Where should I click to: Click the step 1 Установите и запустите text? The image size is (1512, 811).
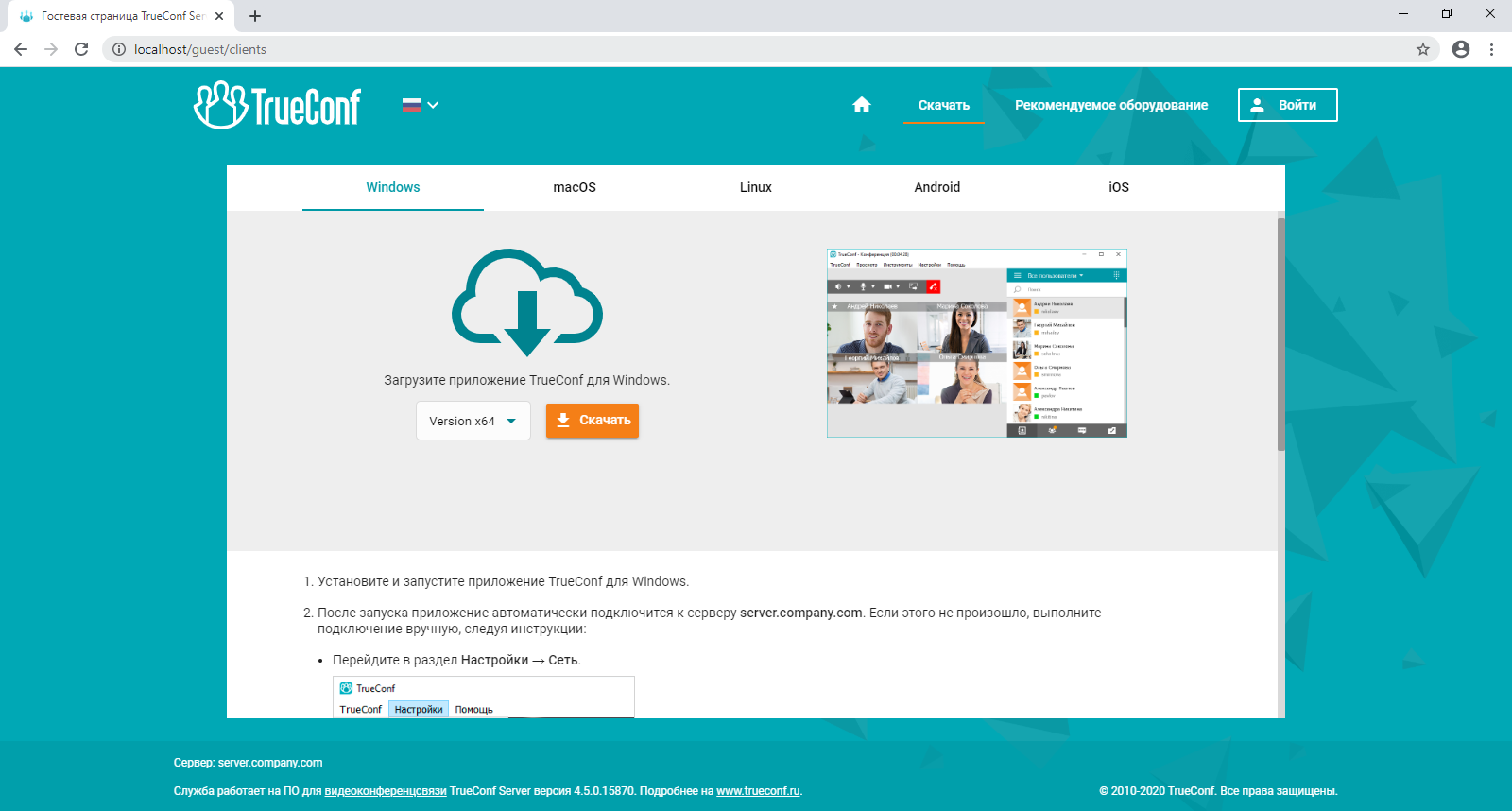[x=503, y=581]
